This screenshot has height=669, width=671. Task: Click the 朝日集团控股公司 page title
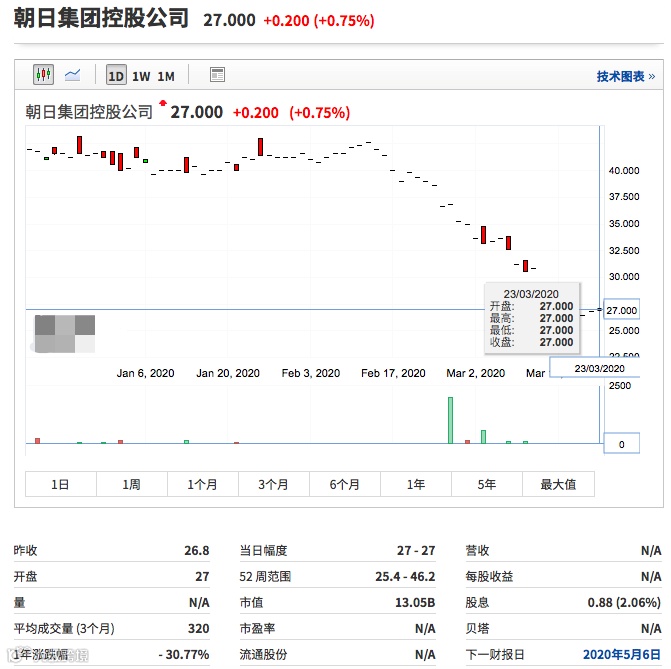(101, 18)
